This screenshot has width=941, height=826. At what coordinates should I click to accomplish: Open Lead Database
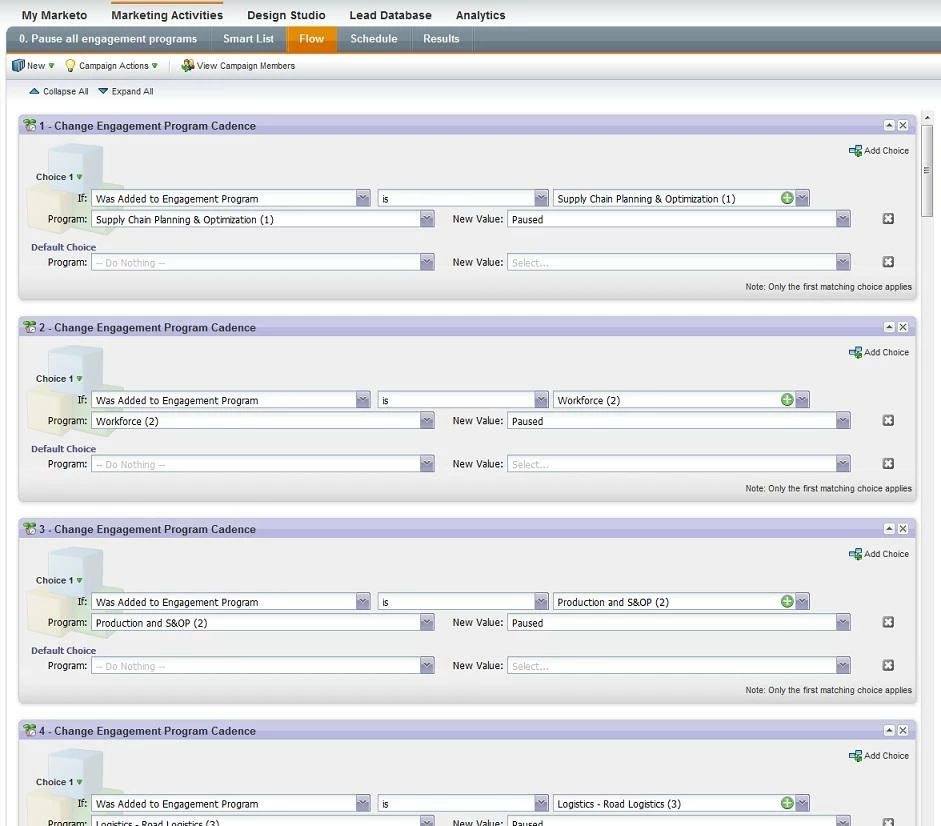[390, 15]
